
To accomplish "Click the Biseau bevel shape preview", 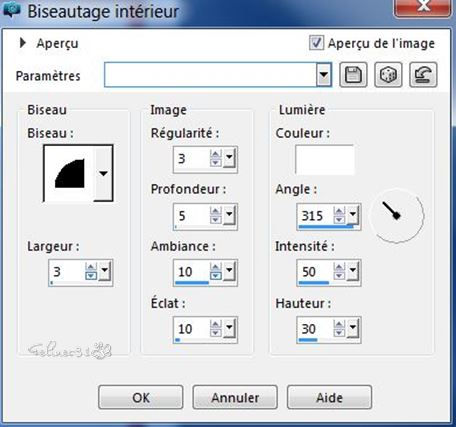I will 69,173.
